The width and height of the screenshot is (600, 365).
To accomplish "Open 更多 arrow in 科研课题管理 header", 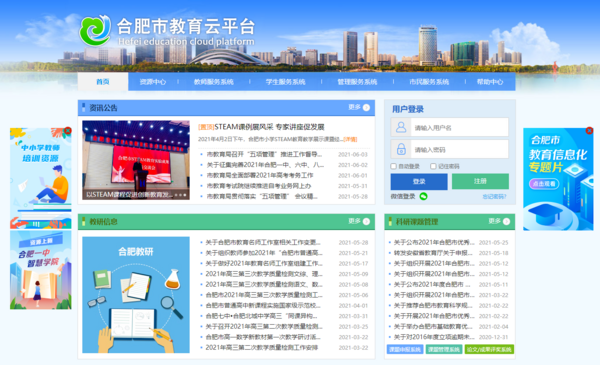I will coord(506,222).
